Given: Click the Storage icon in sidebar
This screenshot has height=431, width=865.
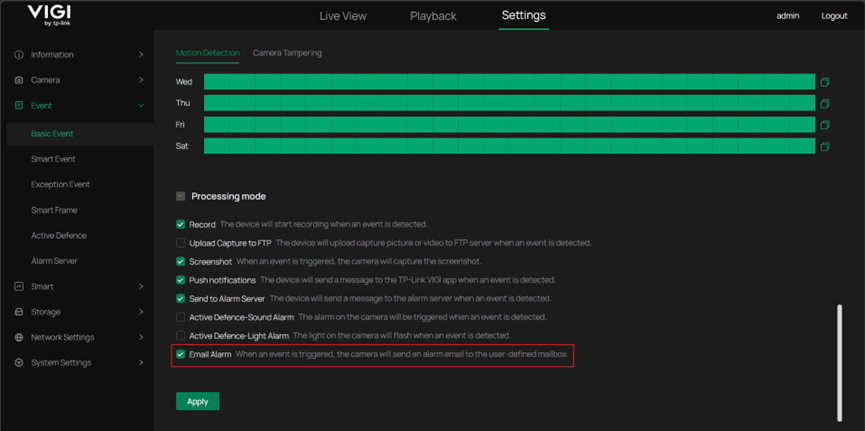Looking at the screenshot, I should 19,312.
